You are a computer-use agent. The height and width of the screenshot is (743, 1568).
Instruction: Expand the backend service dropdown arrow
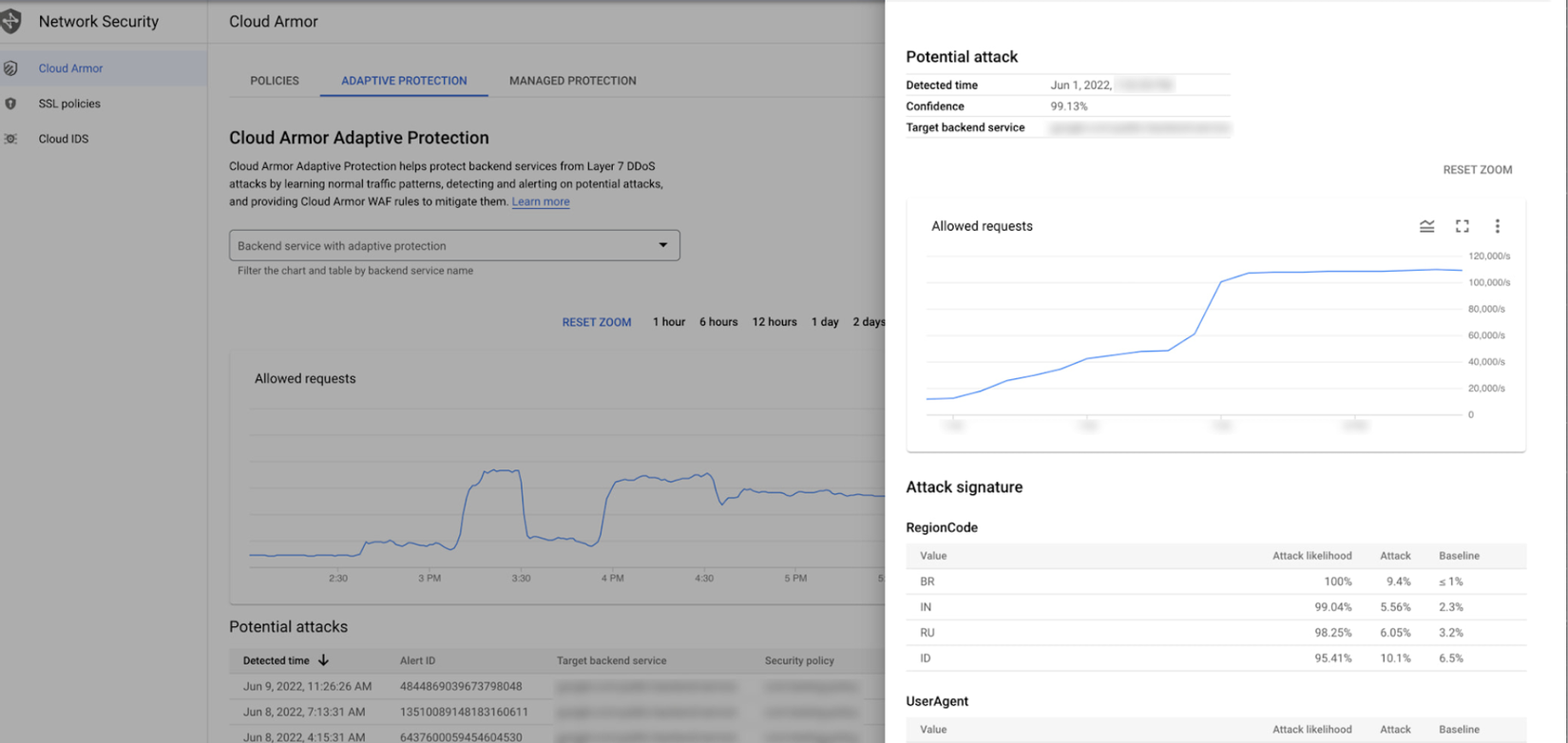click(x=663, y=245)
